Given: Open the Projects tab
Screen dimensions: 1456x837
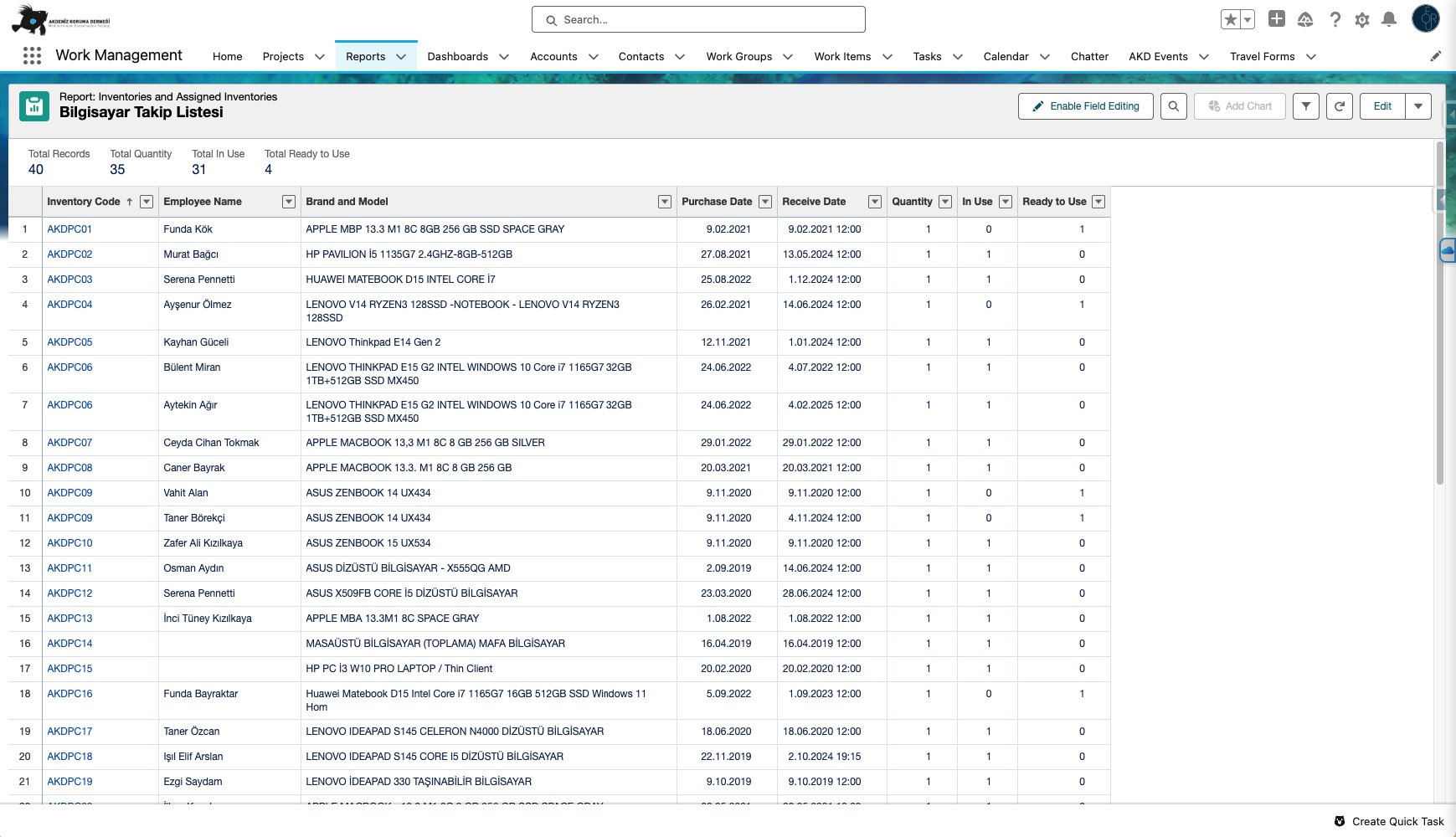Looking at the screenshot, I should point(283,56).
